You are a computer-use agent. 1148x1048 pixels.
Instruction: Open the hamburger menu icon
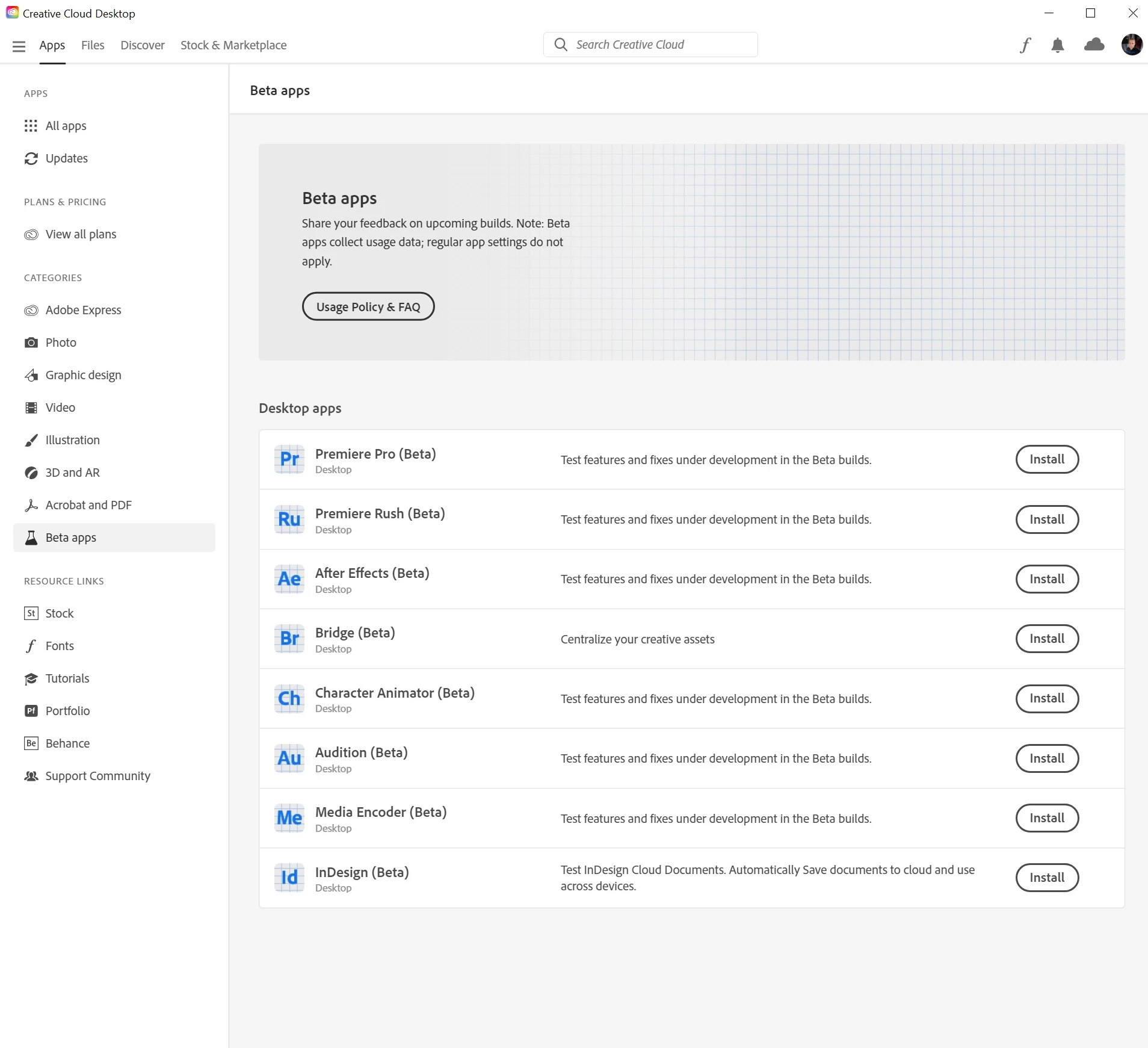[x=19, y=46]
